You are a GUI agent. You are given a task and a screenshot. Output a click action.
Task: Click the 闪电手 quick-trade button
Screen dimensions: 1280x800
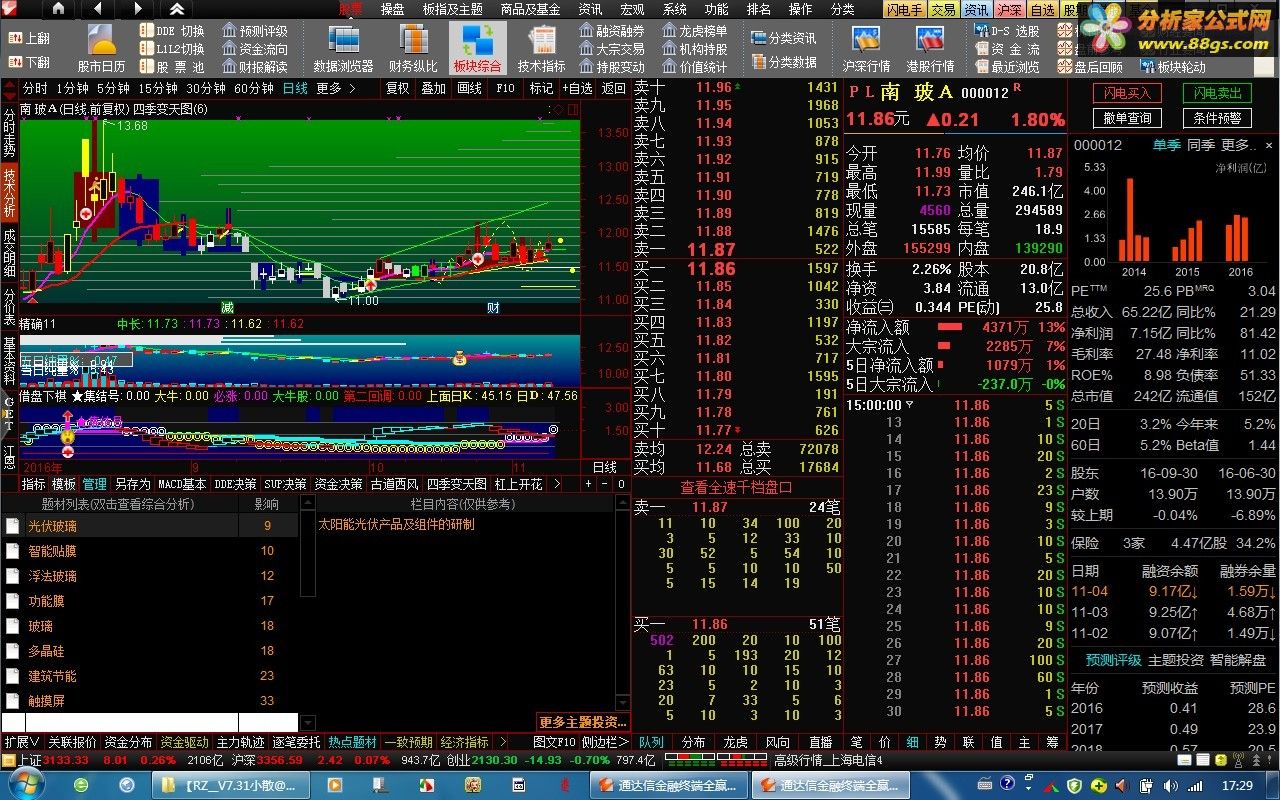click(x=905, y=9)
